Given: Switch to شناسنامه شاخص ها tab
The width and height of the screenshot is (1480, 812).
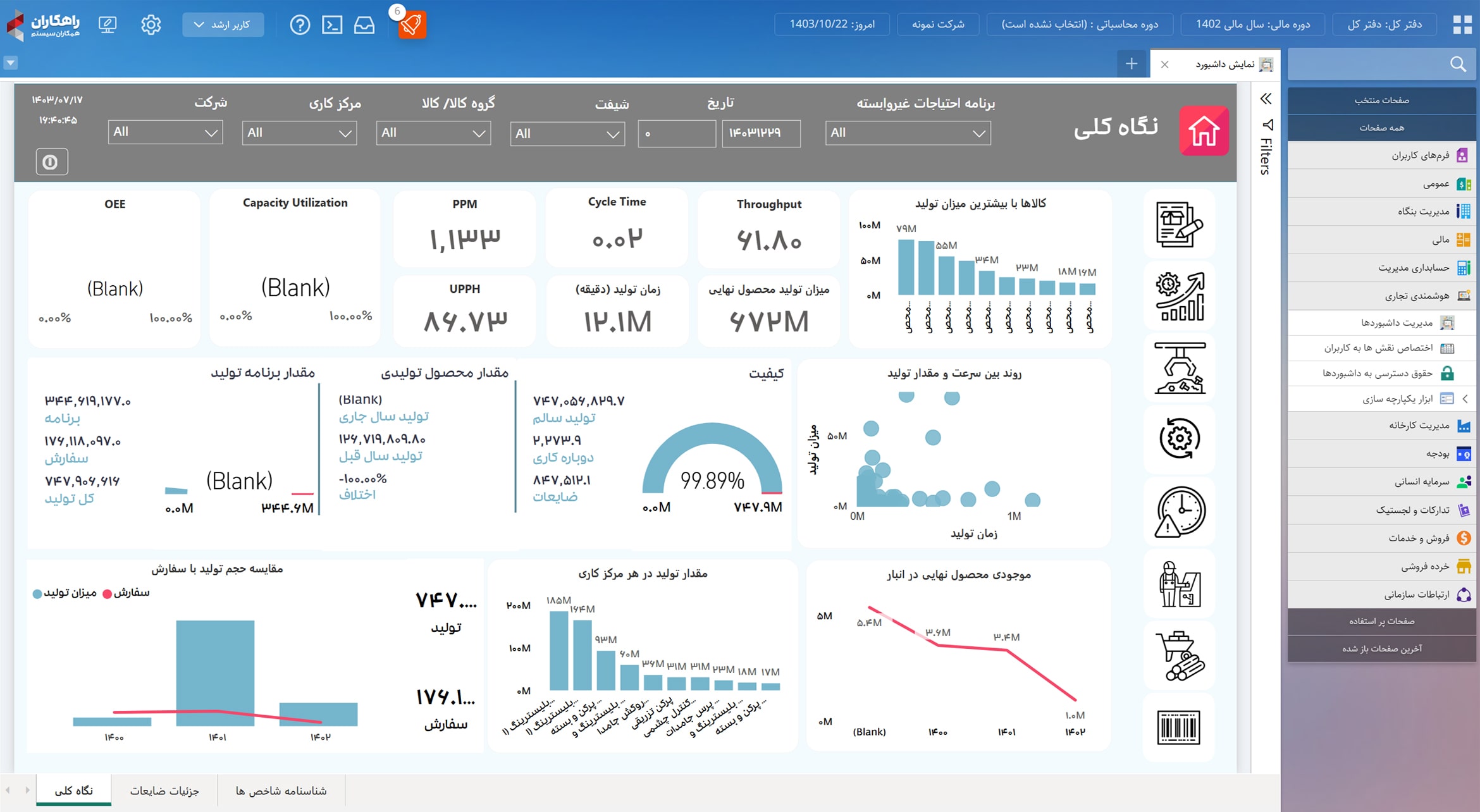Looking at the screenshot, I should (x=281, y=790).
